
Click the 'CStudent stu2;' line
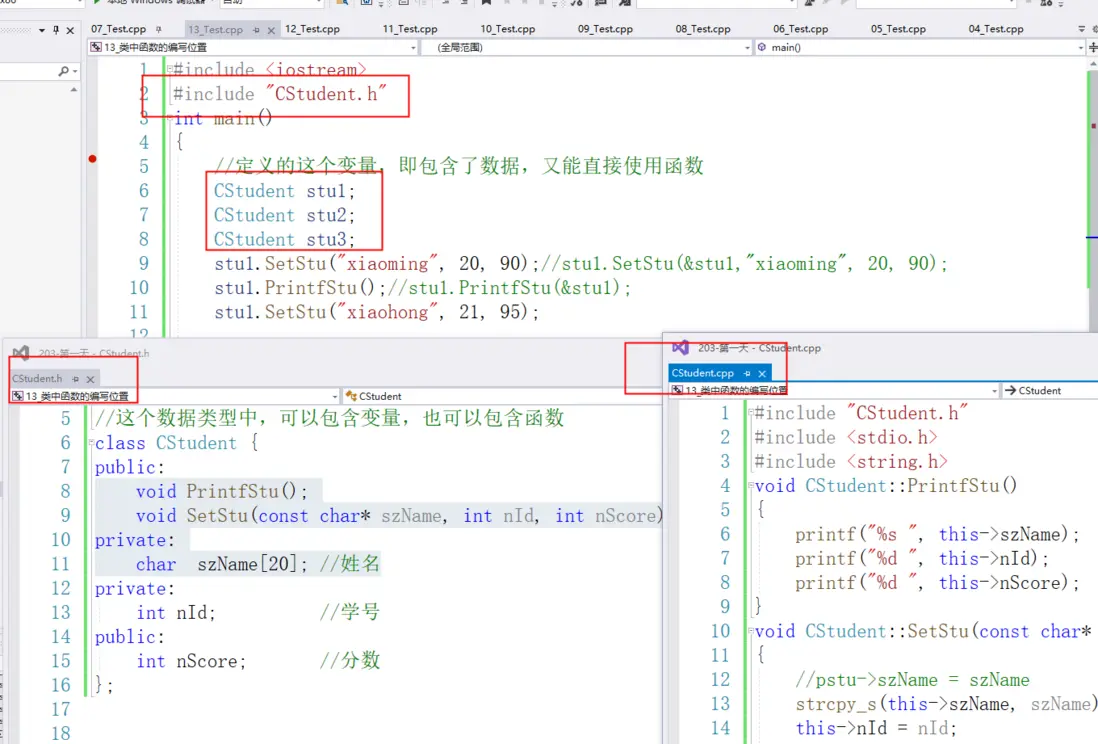tap(284, 215)
